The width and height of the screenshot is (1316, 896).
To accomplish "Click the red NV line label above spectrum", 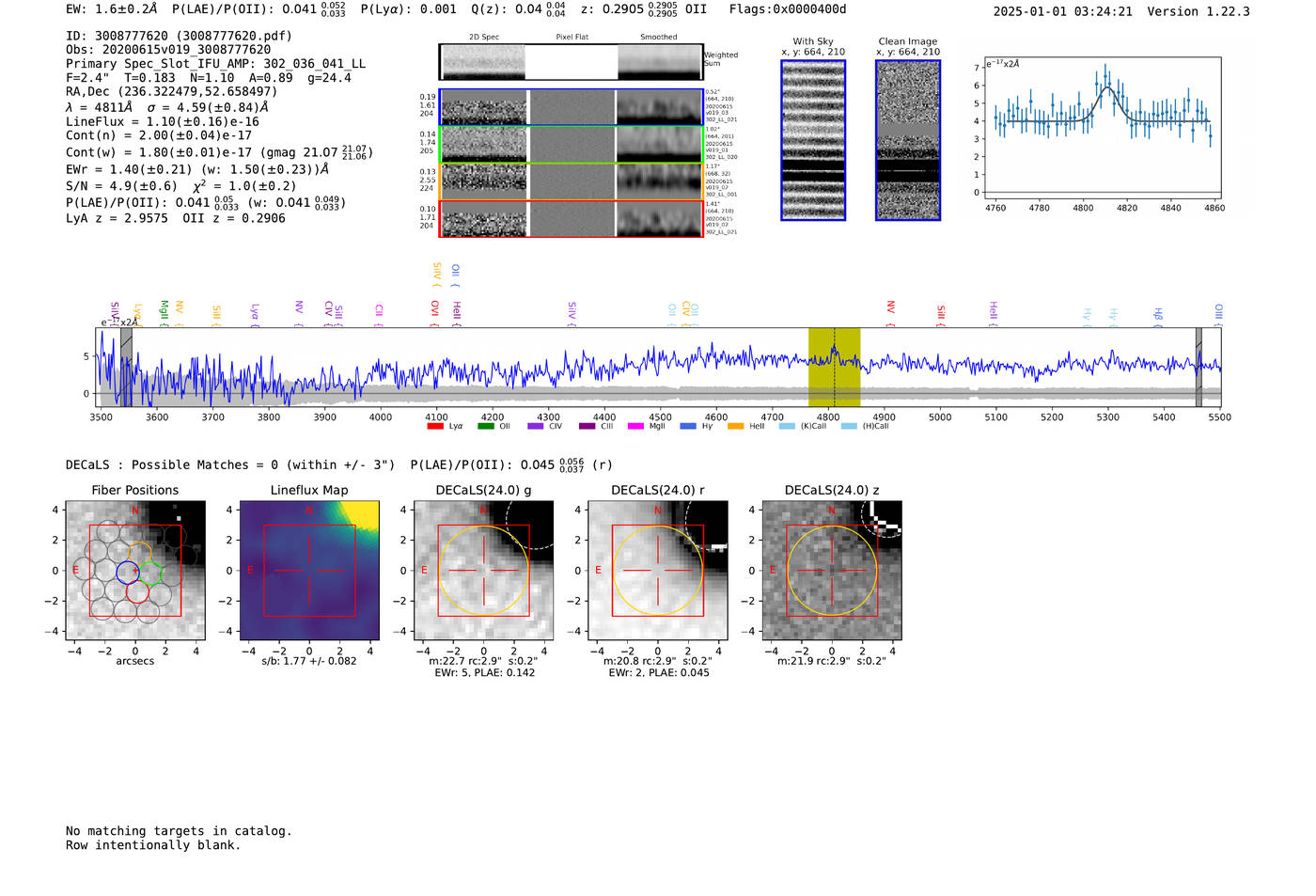I will (890, 312).
